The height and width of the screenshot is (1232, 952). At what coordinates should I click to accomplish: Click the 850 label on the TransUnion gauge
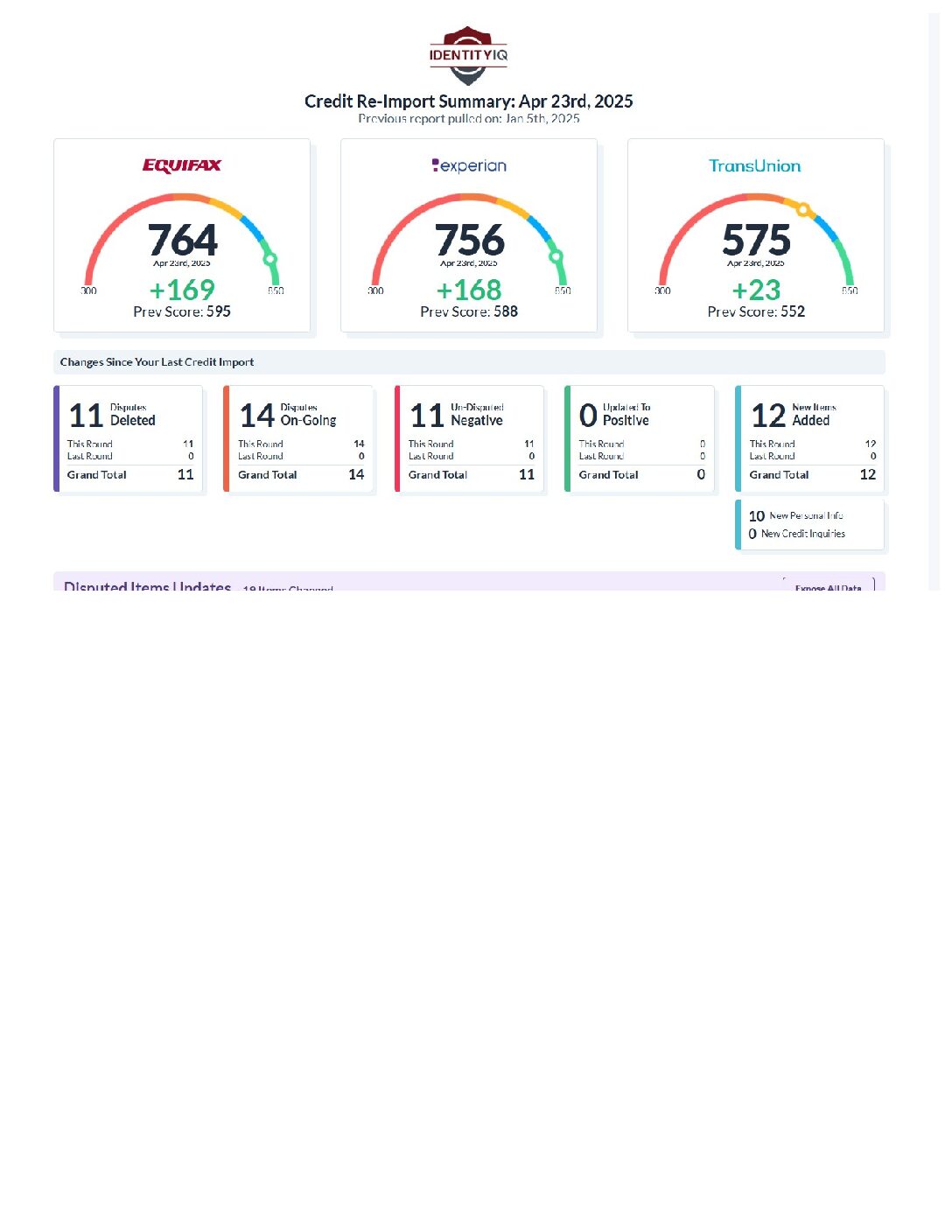point(850,290)
